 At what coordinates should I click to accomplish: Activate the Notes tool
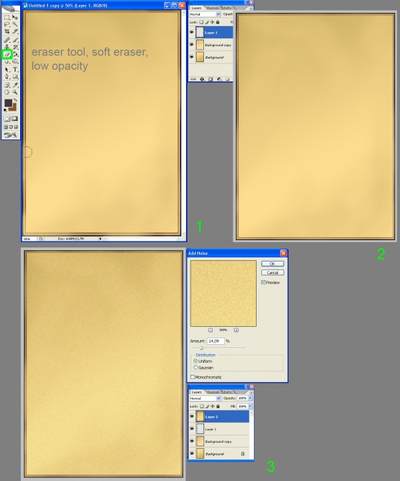7,85
